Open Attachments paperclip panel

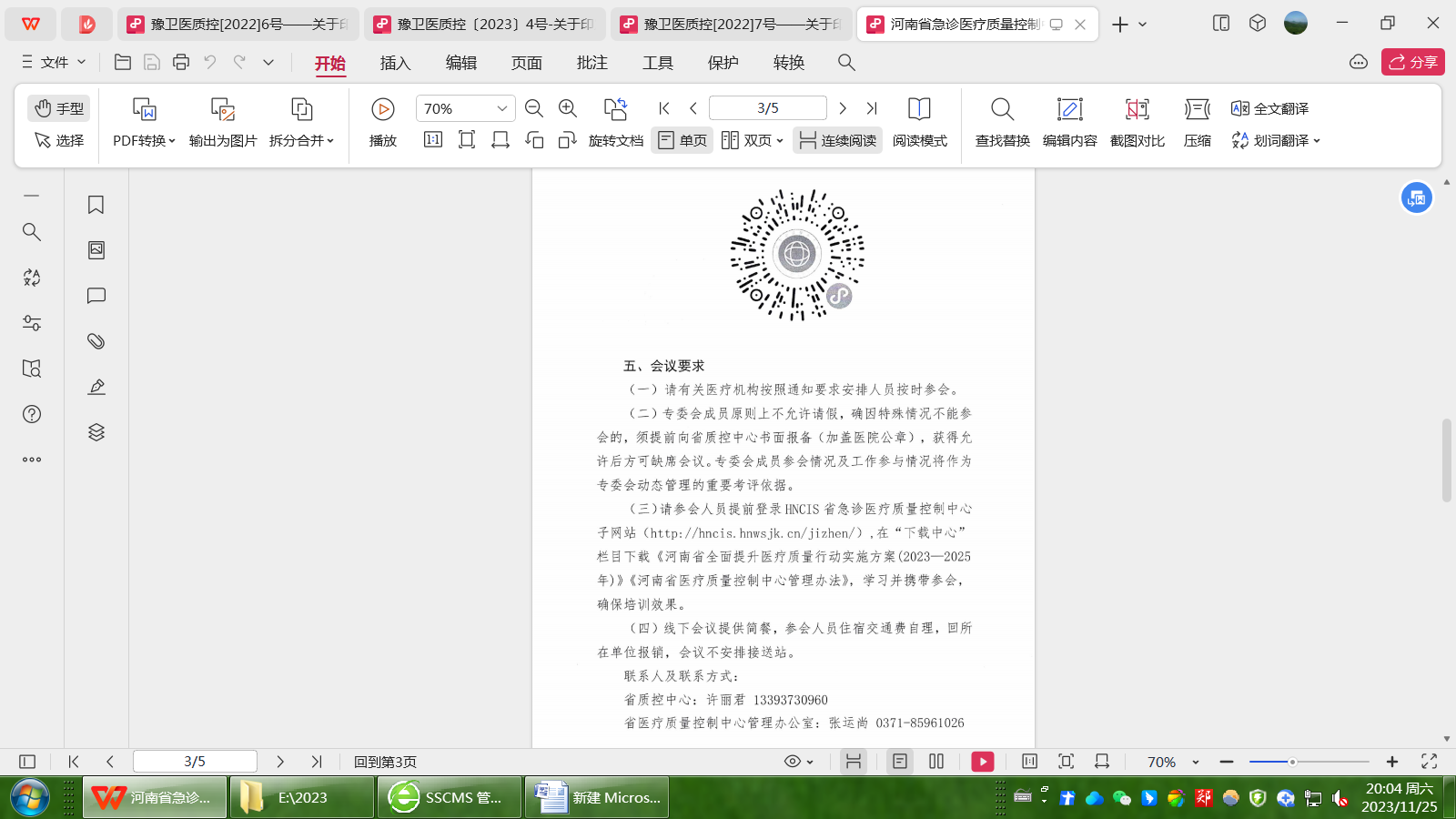[96, 341]
